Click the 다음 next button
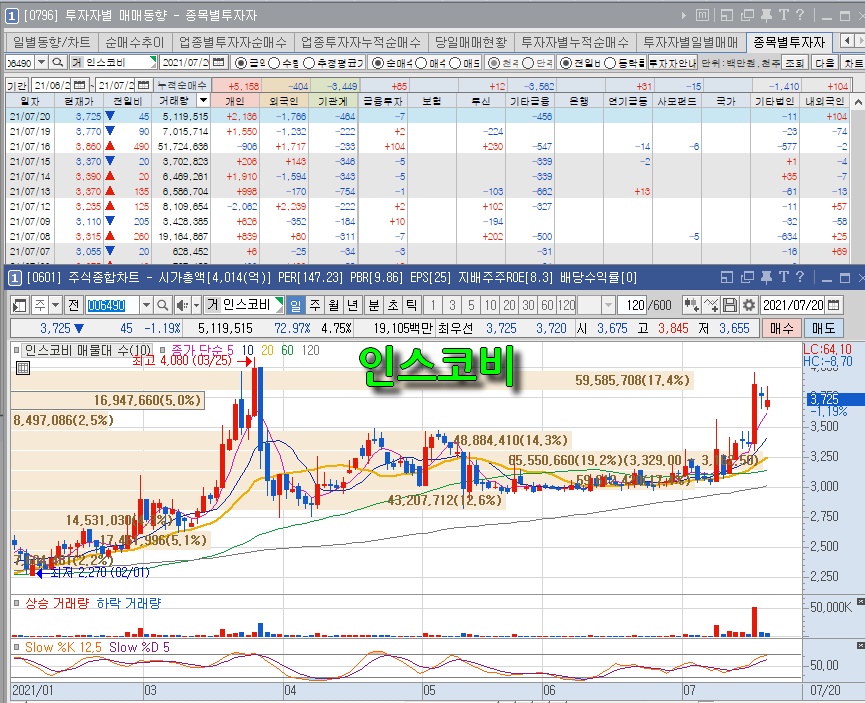 (825, 63)
